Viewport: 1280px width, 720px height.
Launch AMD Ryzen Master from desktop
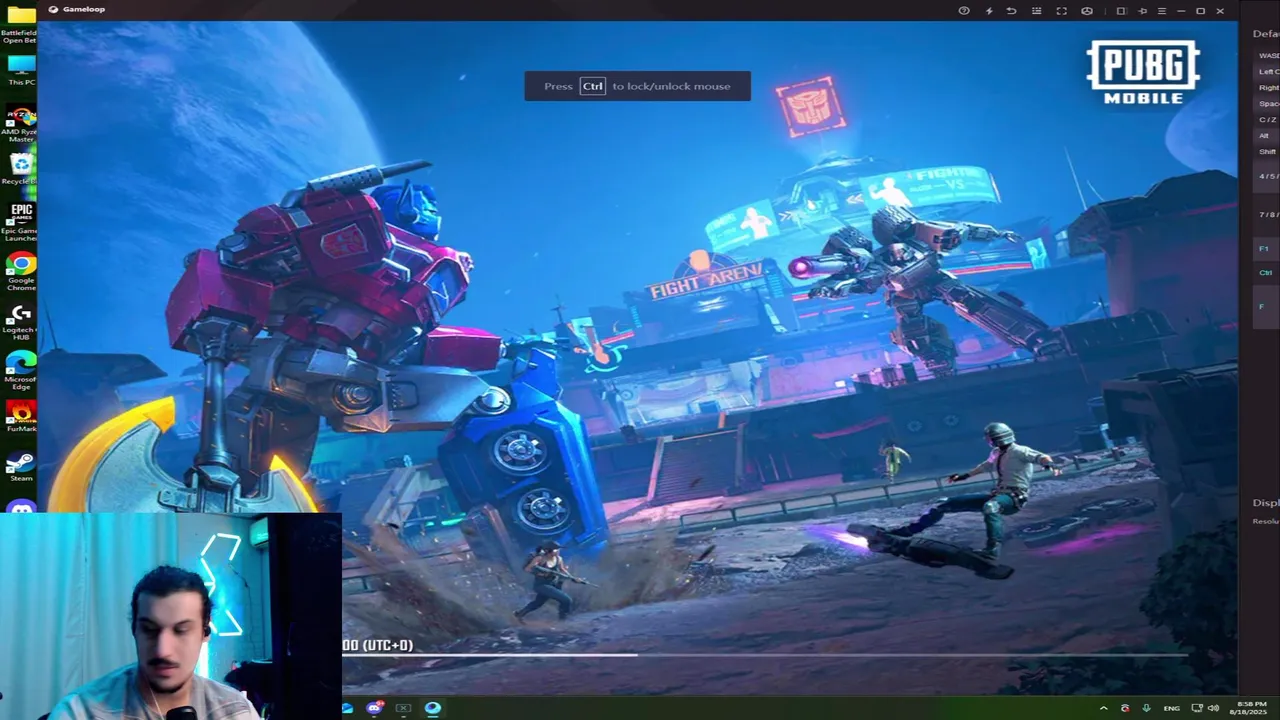pyautogui.click(x=20, y=123)
